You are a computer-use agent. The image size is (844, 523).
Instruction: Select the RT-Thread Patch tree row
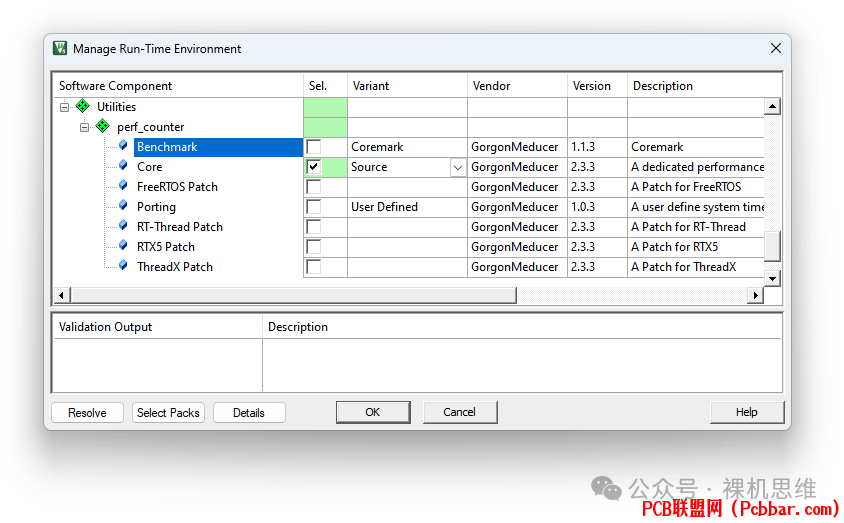pos(180,227)
